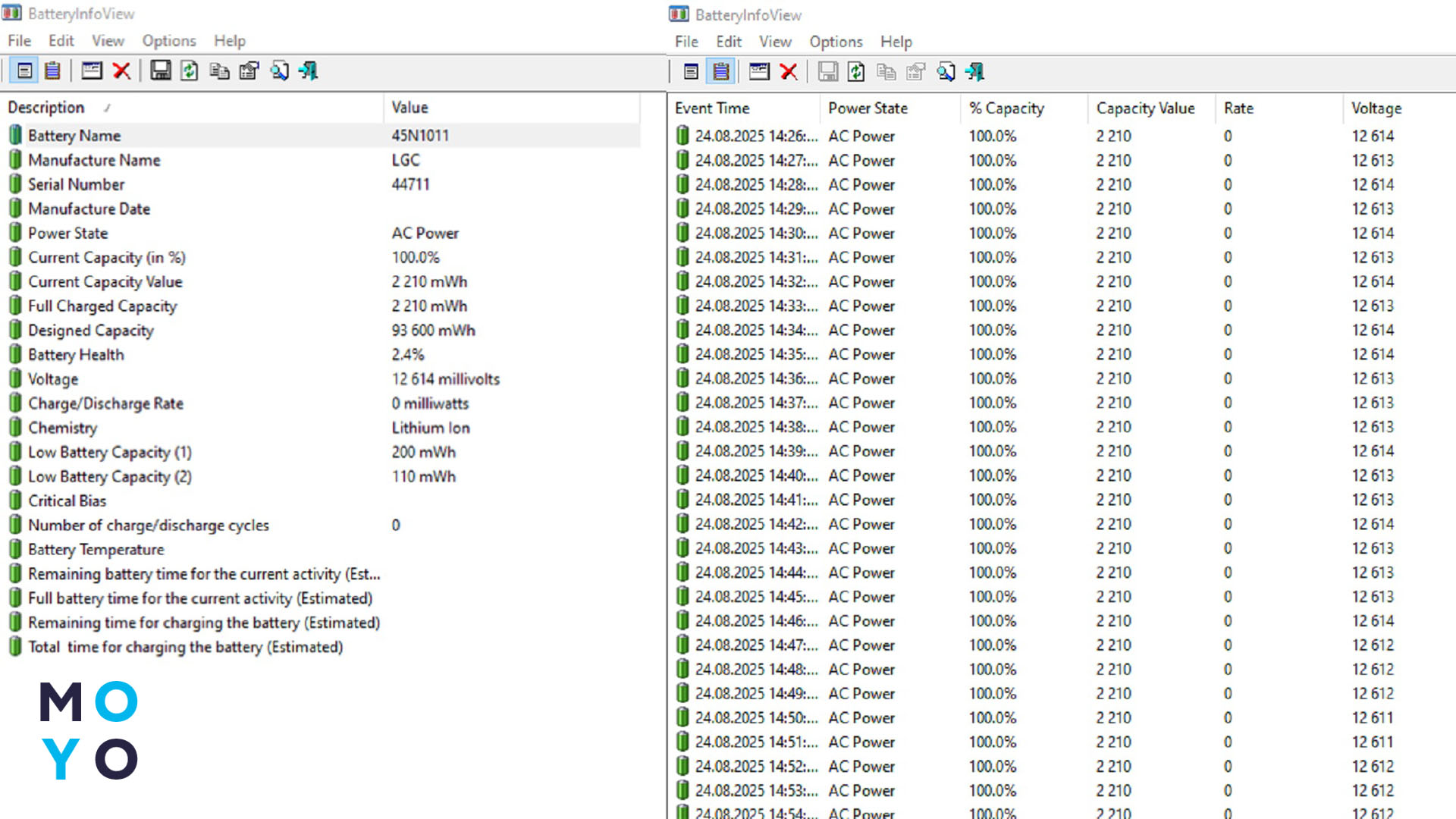
Task: Open the View menu
Action: coord(108,40)
